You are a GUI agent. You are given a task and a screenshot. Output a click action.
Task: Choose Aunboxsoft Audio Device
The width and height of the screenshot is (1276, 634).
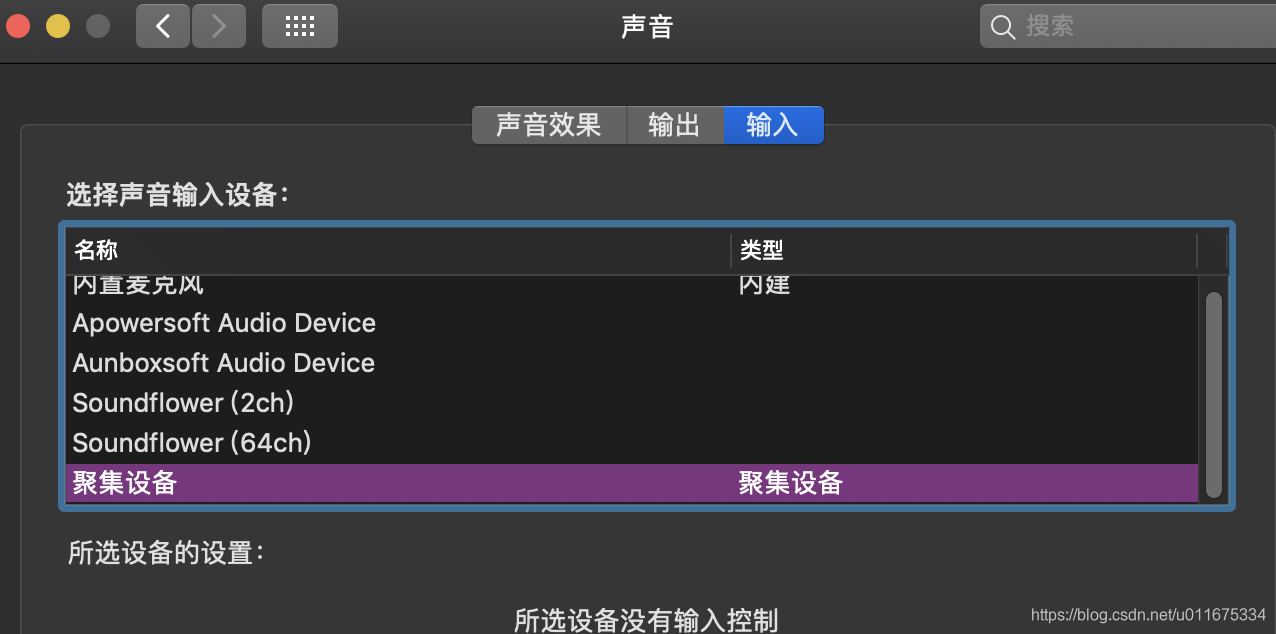pos(224,363)
